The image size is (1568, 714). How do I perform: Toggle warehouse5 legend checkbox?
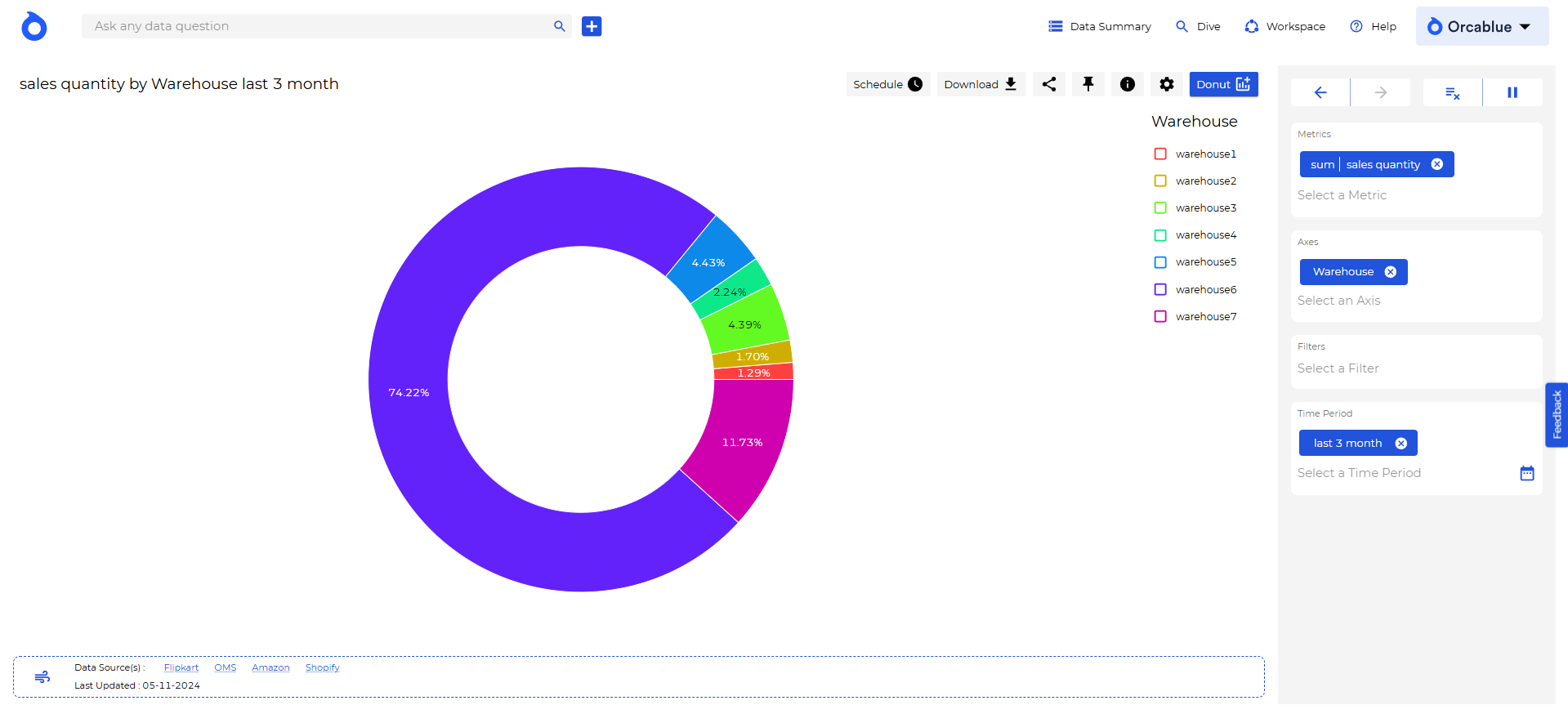[1160, 262]
